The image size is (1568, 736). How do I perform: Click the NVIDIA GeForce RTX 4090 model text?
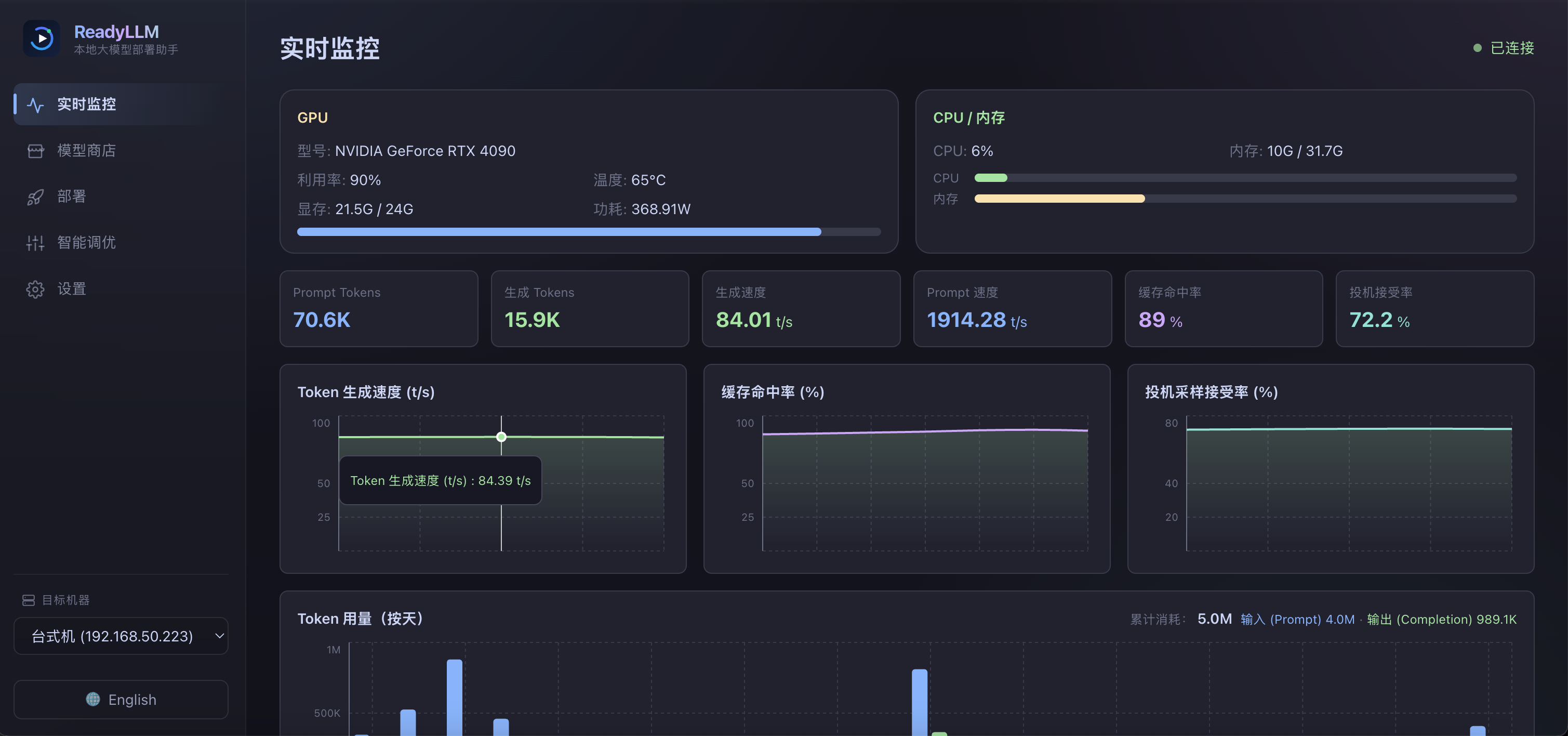[425, 151]
